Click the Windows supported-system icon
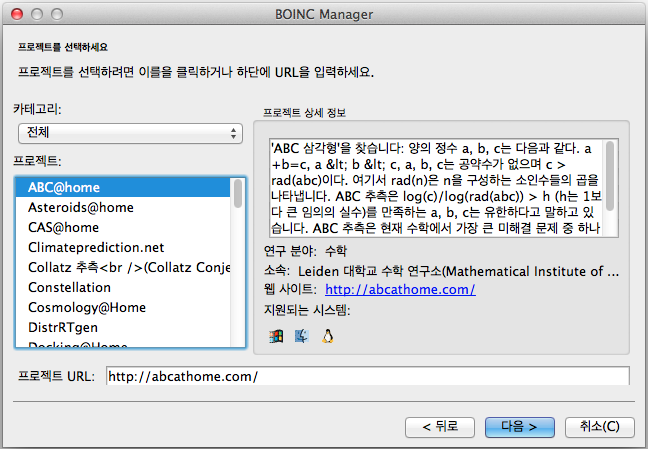The height and width of the screenshot is (449, 648). pos(276,337)
